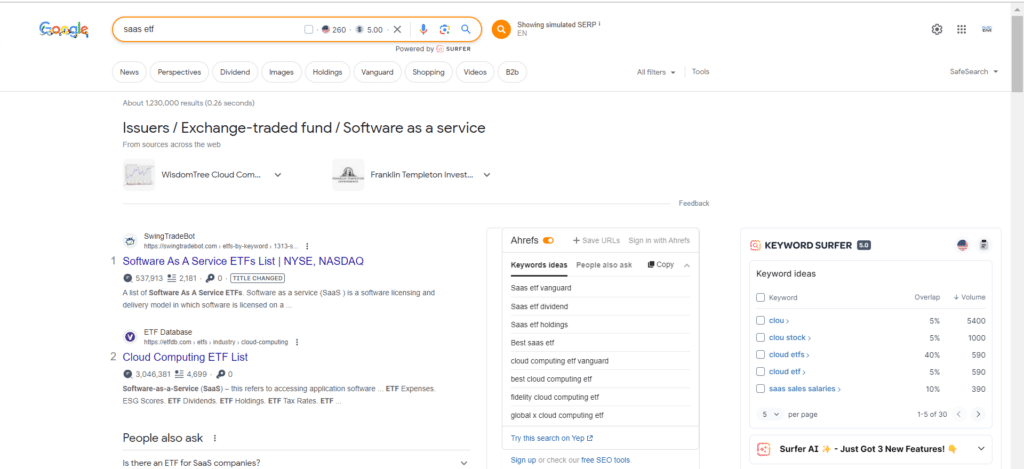Click the orange Surfer search button
1024x469 pixels.
tap(501, 29)
